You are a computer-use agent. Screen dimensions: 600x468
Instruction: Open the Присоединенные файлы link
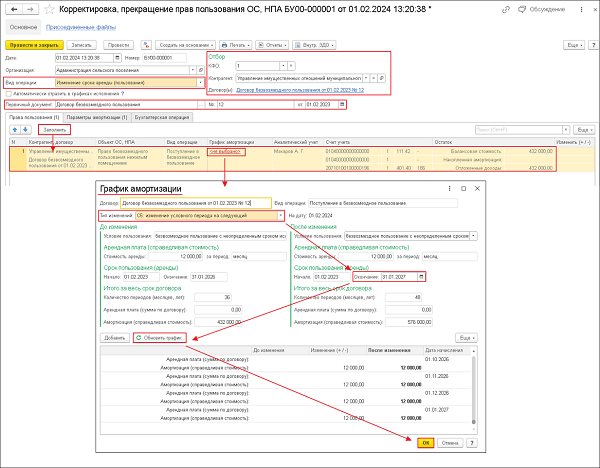pos(75,27)
